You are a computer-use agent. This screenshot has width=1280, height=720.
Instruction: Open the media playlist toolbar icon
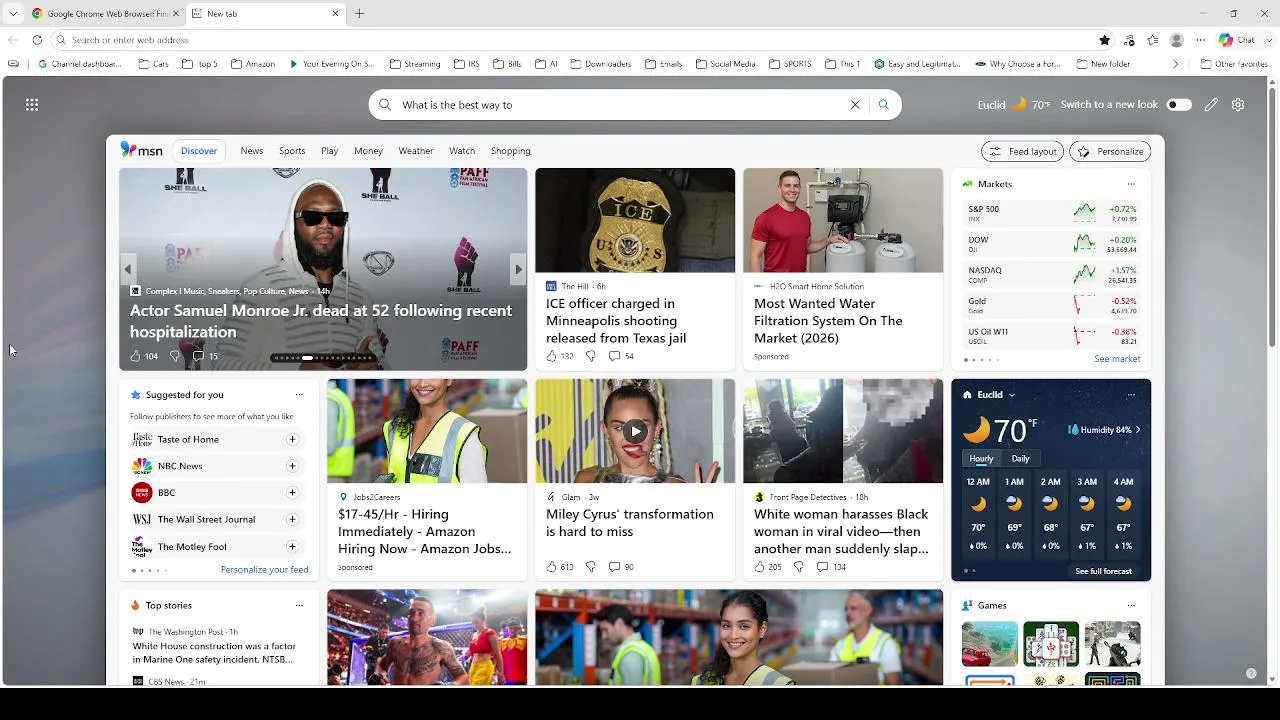[1129, 40]
